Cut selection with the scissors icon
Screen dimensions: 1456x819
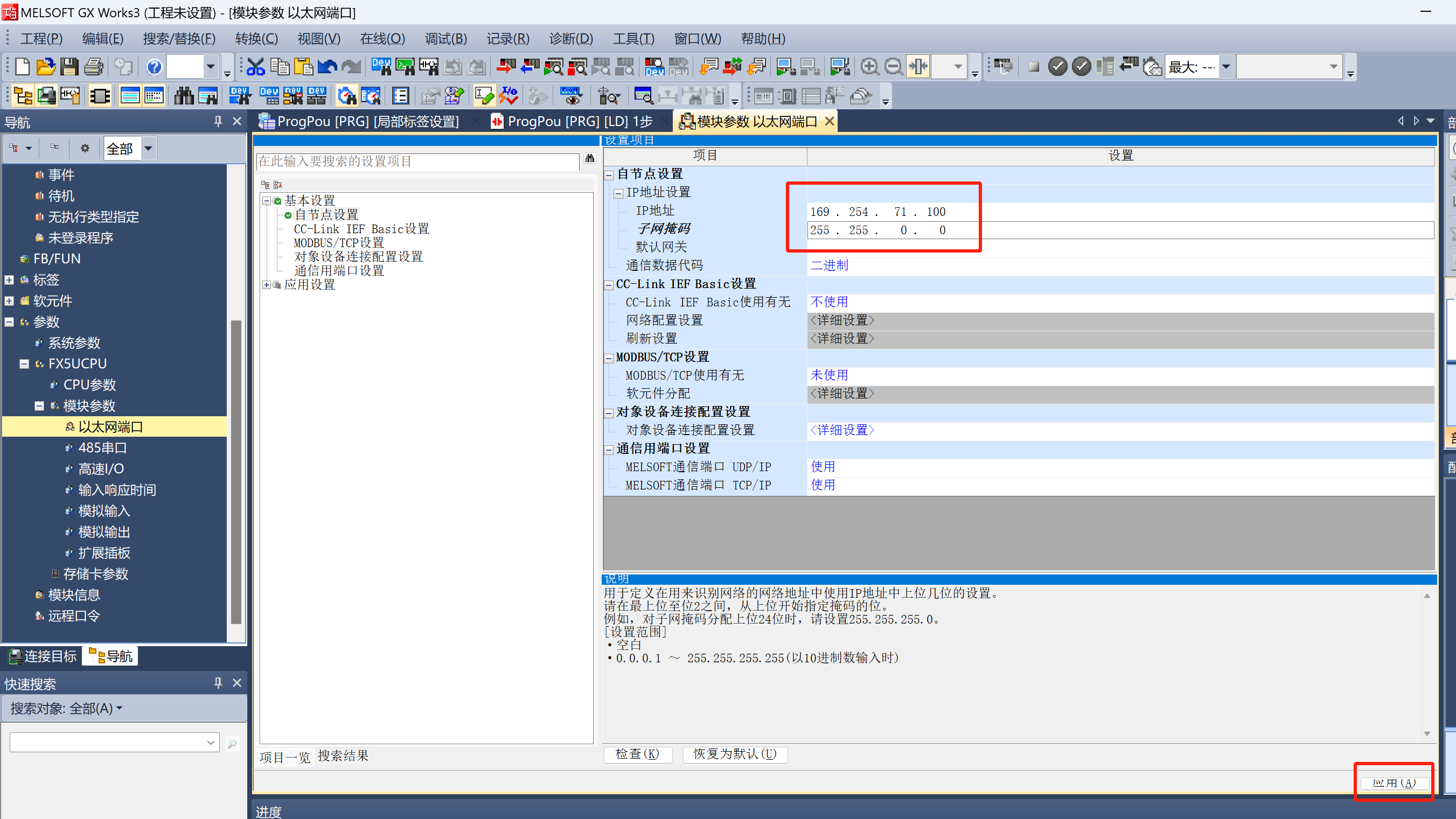255,67
